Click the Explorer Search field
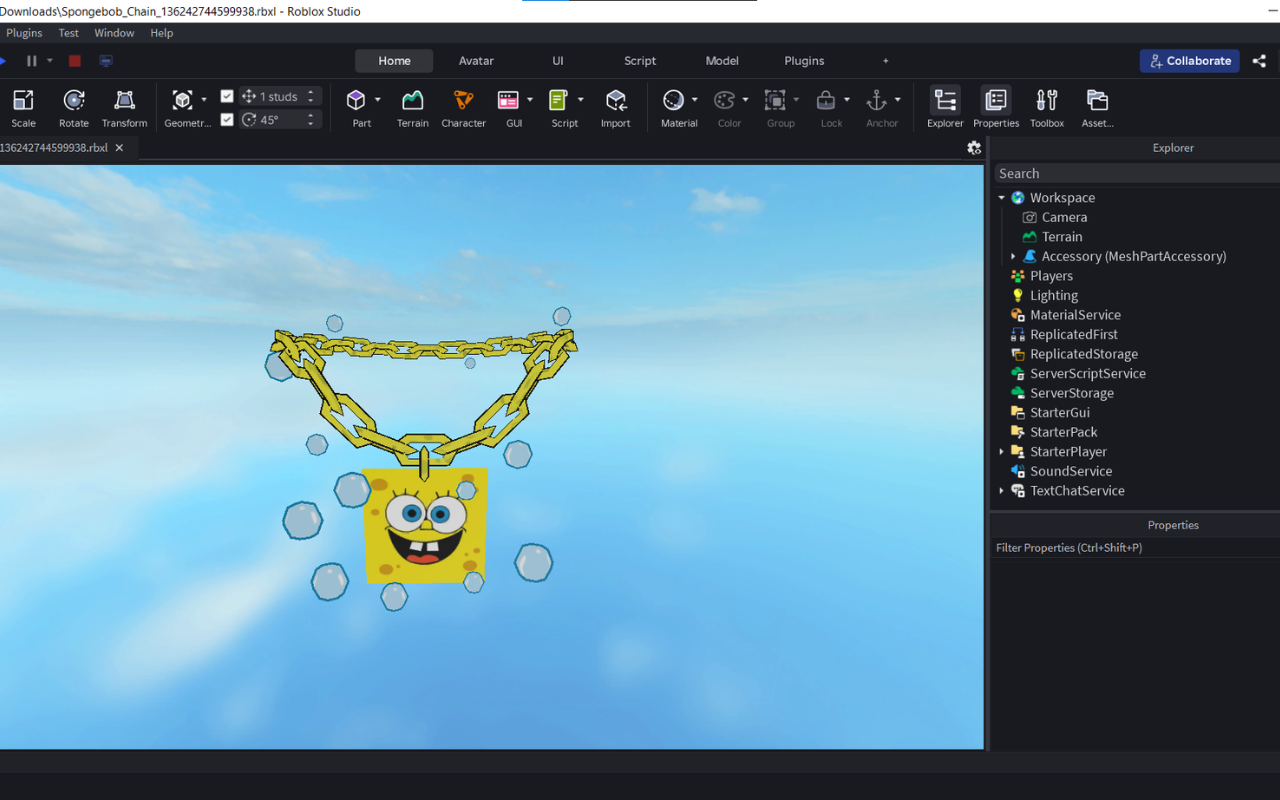1280x800 pixels. pos(1135,173)
